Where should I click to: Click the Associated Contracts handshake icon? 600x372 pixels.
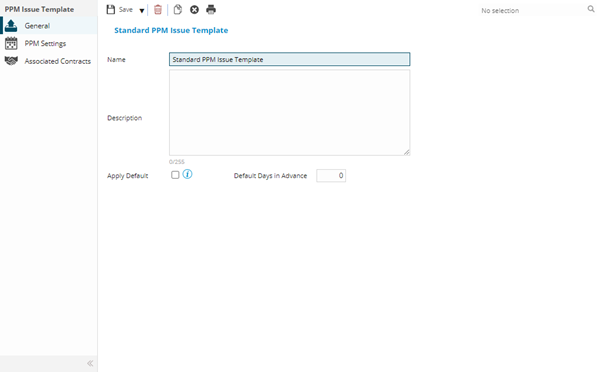pos(11,61)
